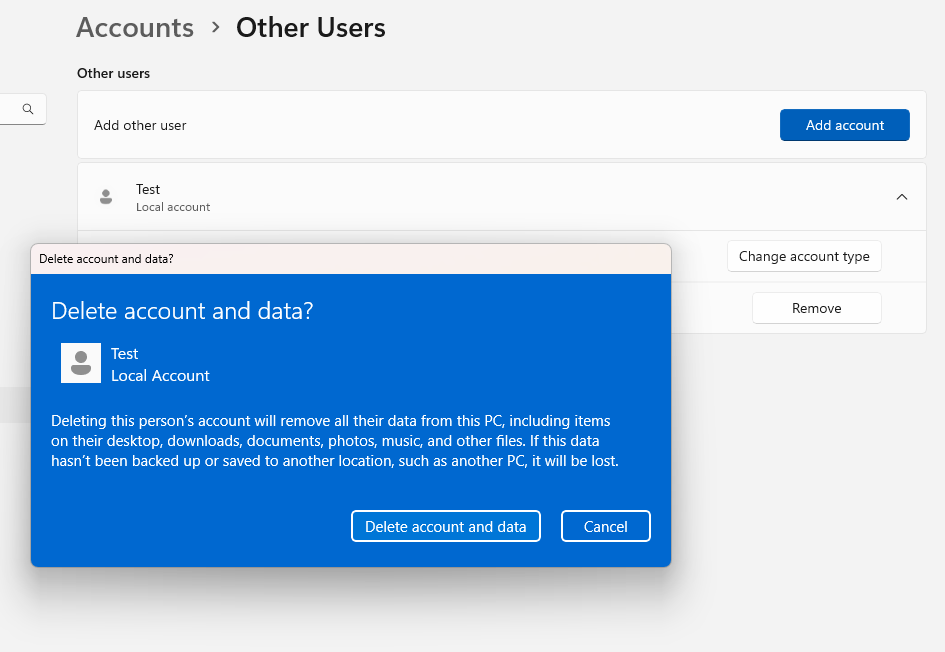This screenshot has width=945, height=652.
Task: Cancel the account deletion dialog
Action: pos(605,525)
